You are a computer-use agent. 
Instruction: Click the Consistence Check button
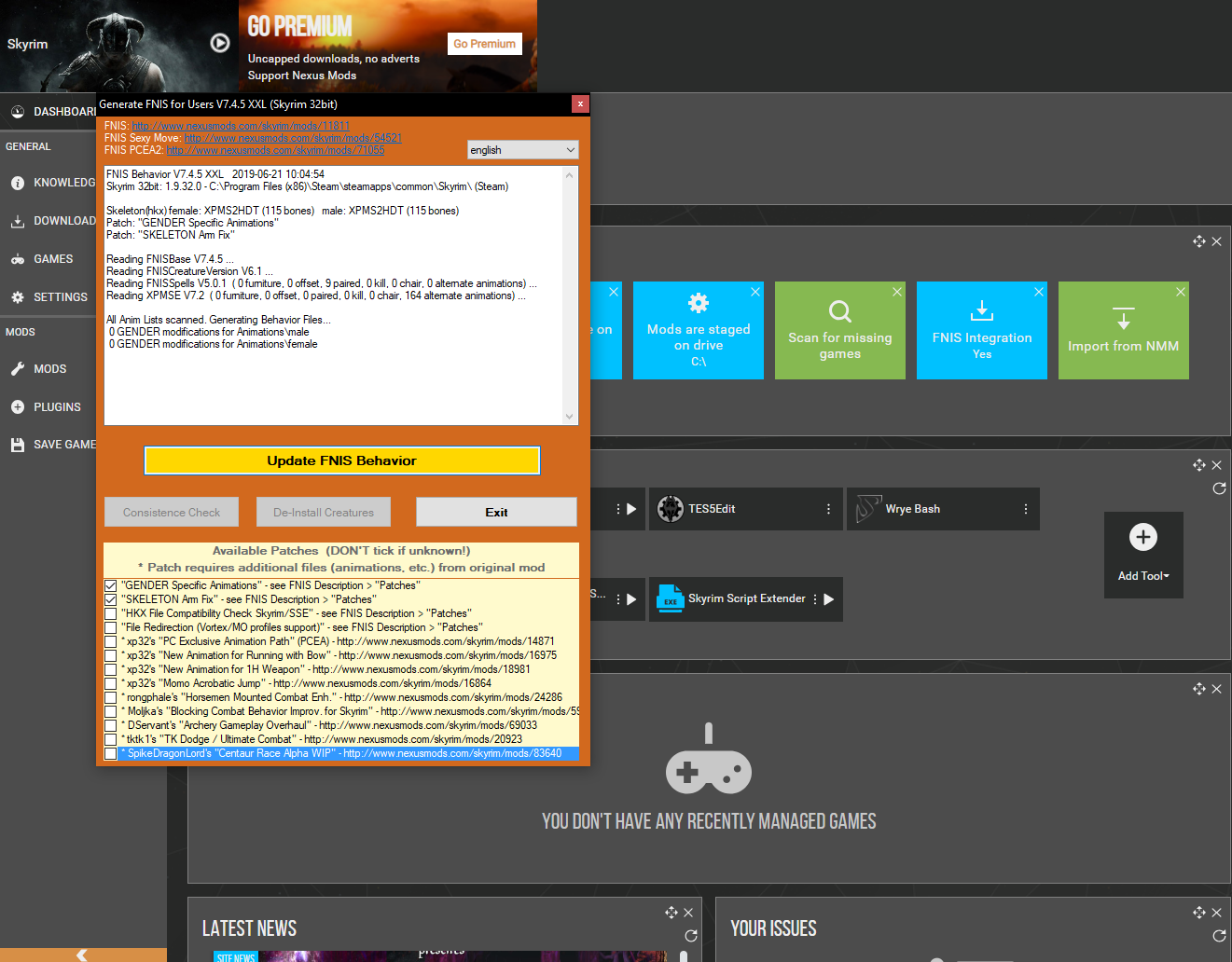tap(172, 513)
